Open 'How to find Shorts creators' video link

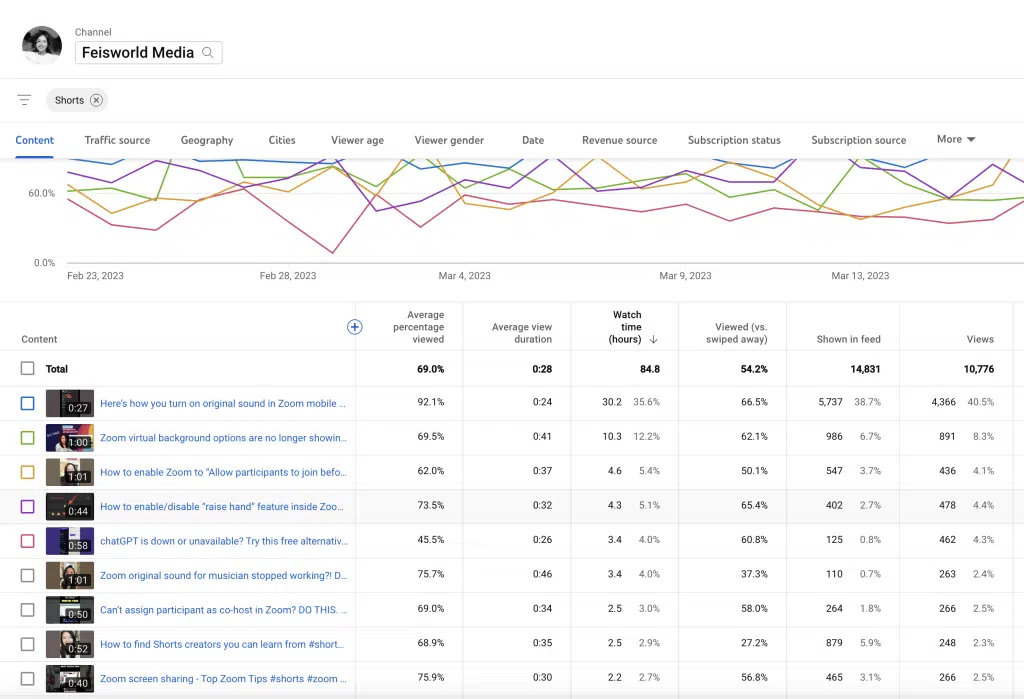(x=222, y=644)
